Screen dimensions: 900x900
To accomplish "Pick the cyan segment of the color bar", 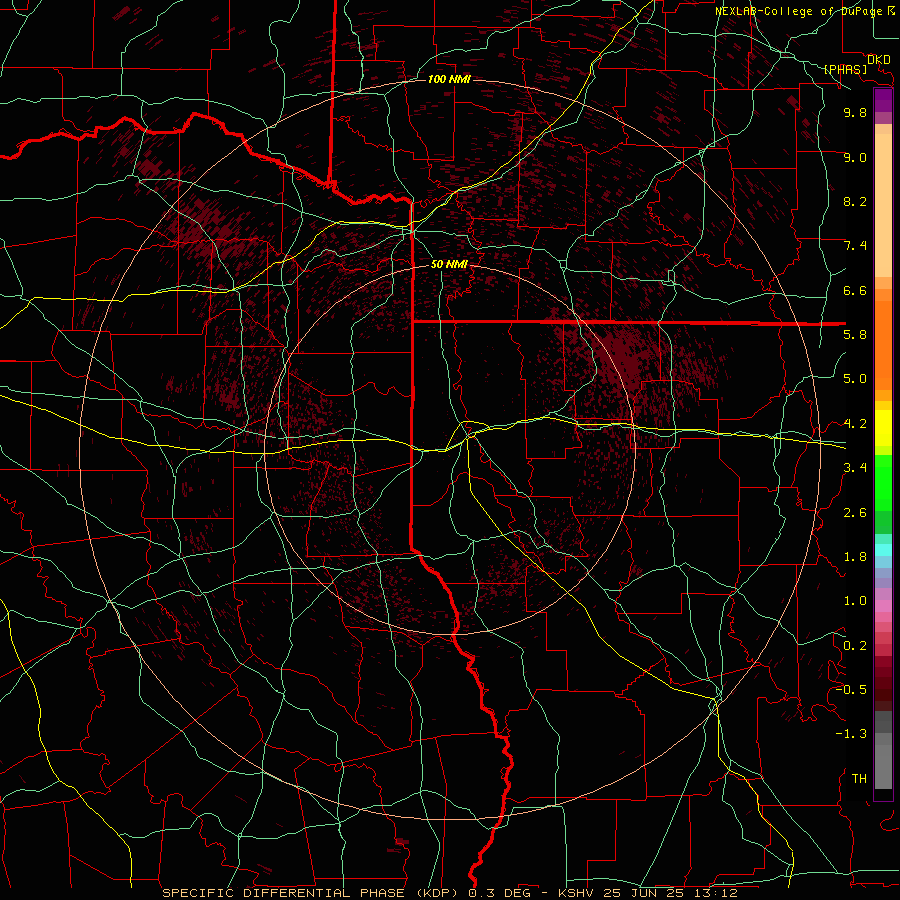I will tap(883, 550).
